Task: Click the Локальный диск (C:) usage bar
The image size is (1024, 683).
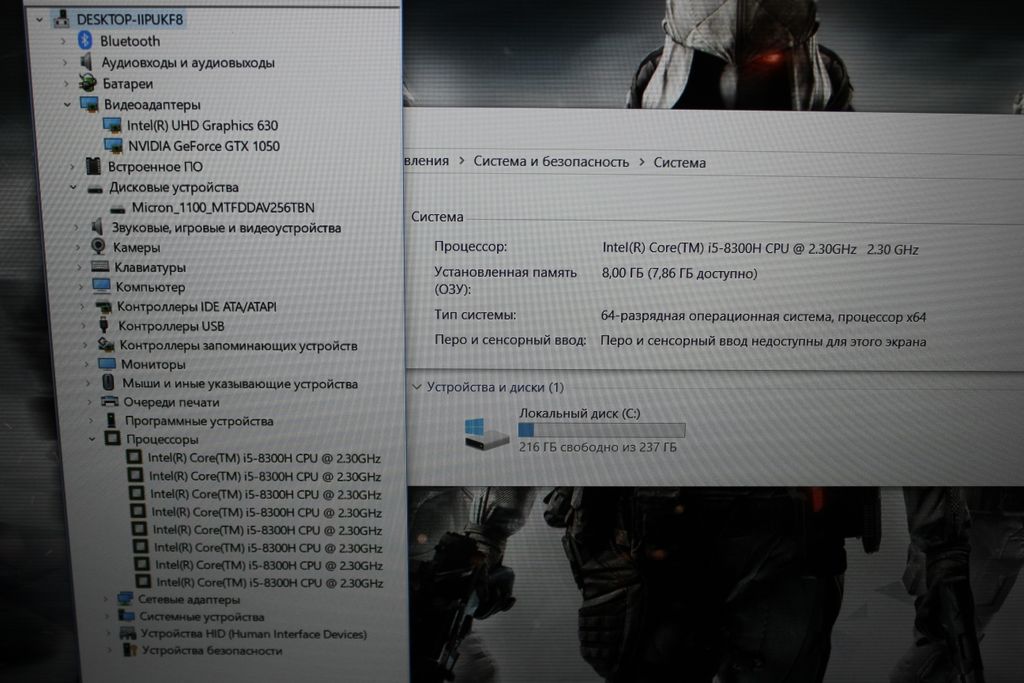Action: click(x=601, y=430)
